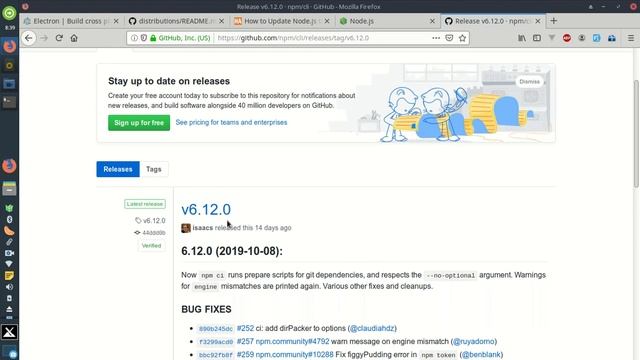640x360 pixels.
Task: Open pricing for teams and enterprises link
Action: click(231, 122)
